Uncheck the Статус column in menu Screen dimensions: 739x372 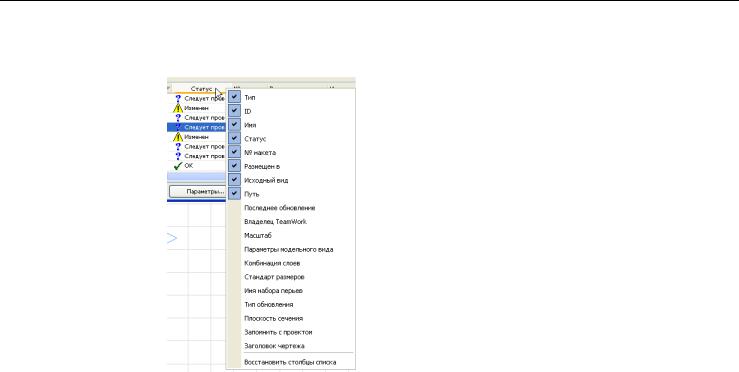click(x=290, y=139)
